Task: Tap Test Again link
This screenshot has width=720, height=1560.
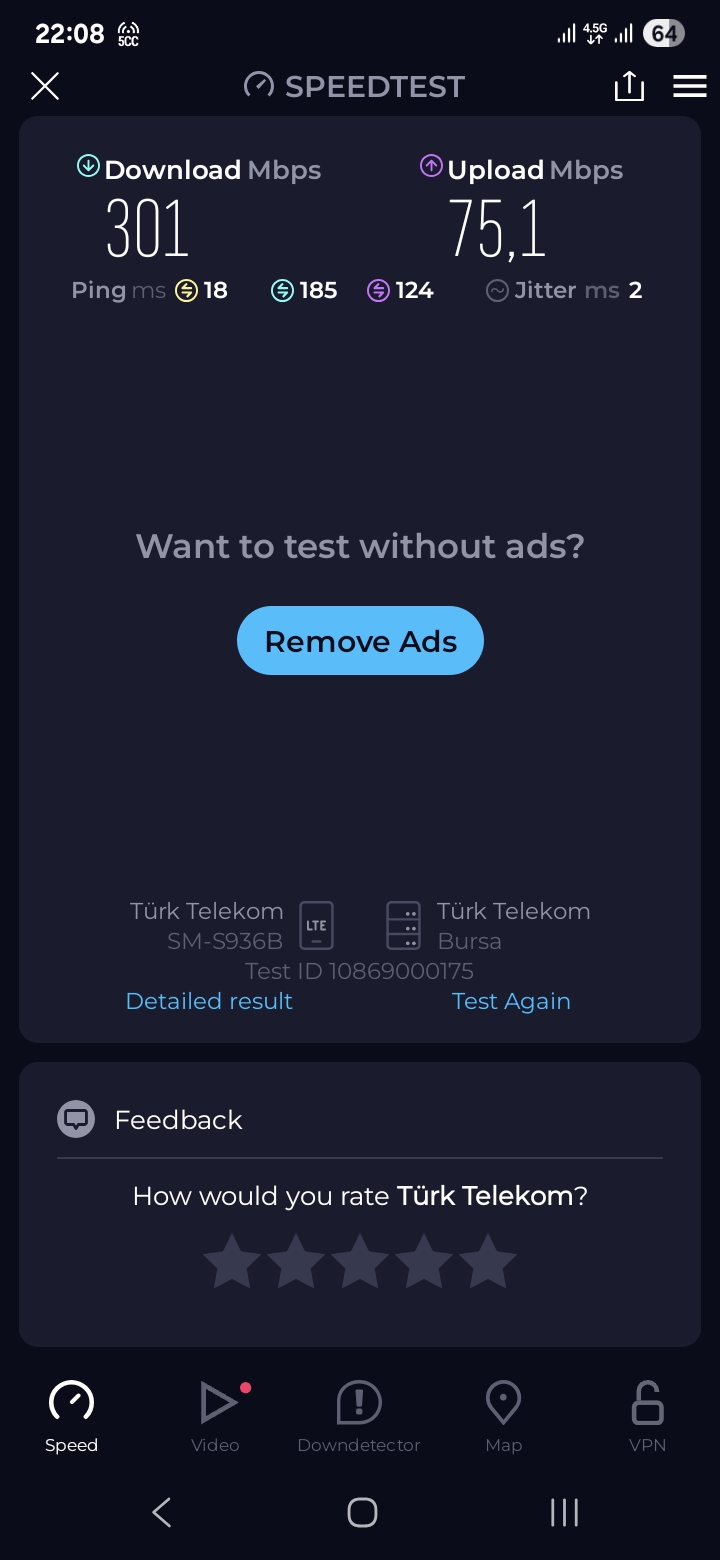Action: tap(511, 1001)
